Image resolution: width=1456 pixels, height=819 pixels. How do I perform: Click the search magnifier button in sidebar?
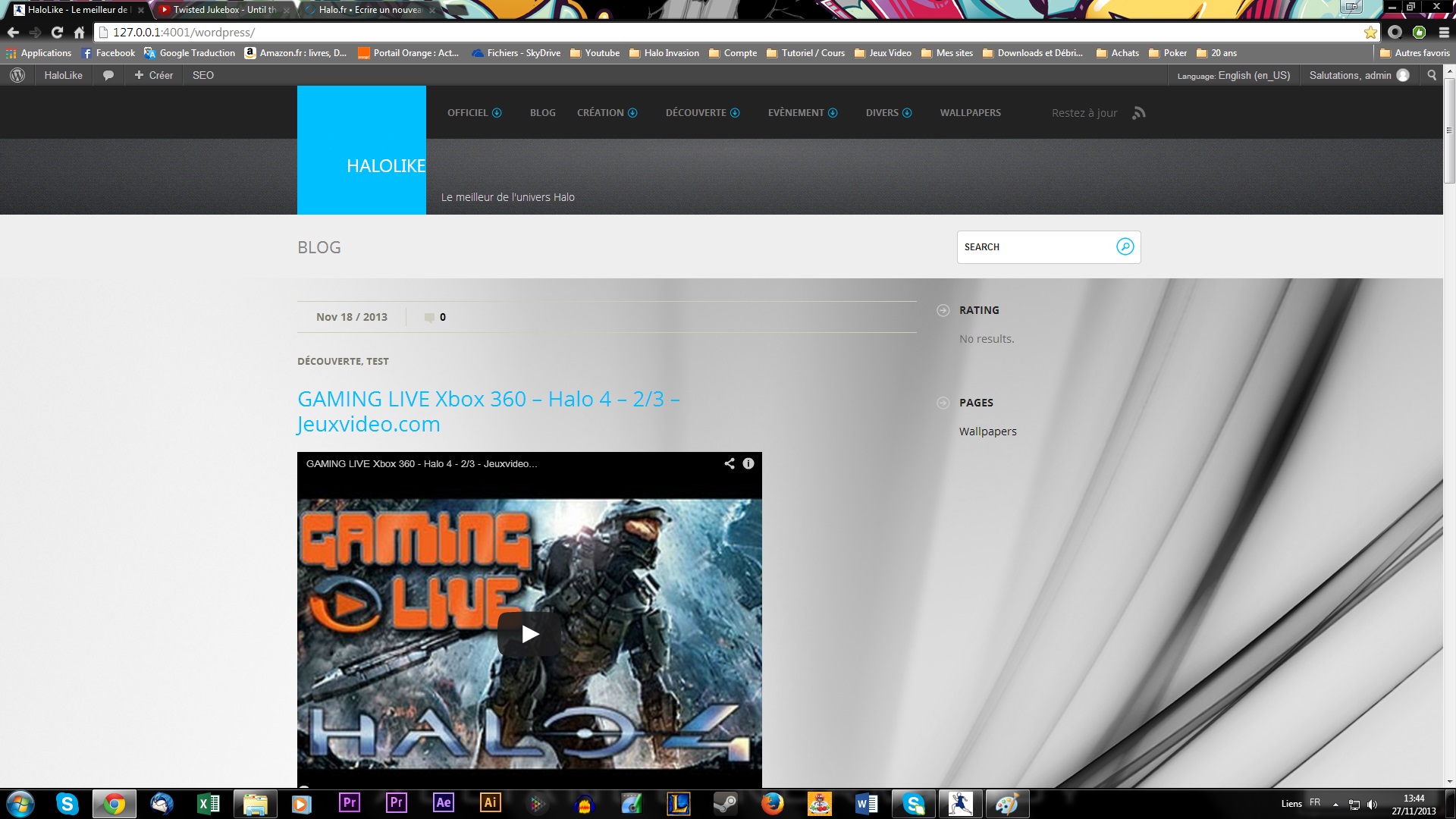[1125, 247]
